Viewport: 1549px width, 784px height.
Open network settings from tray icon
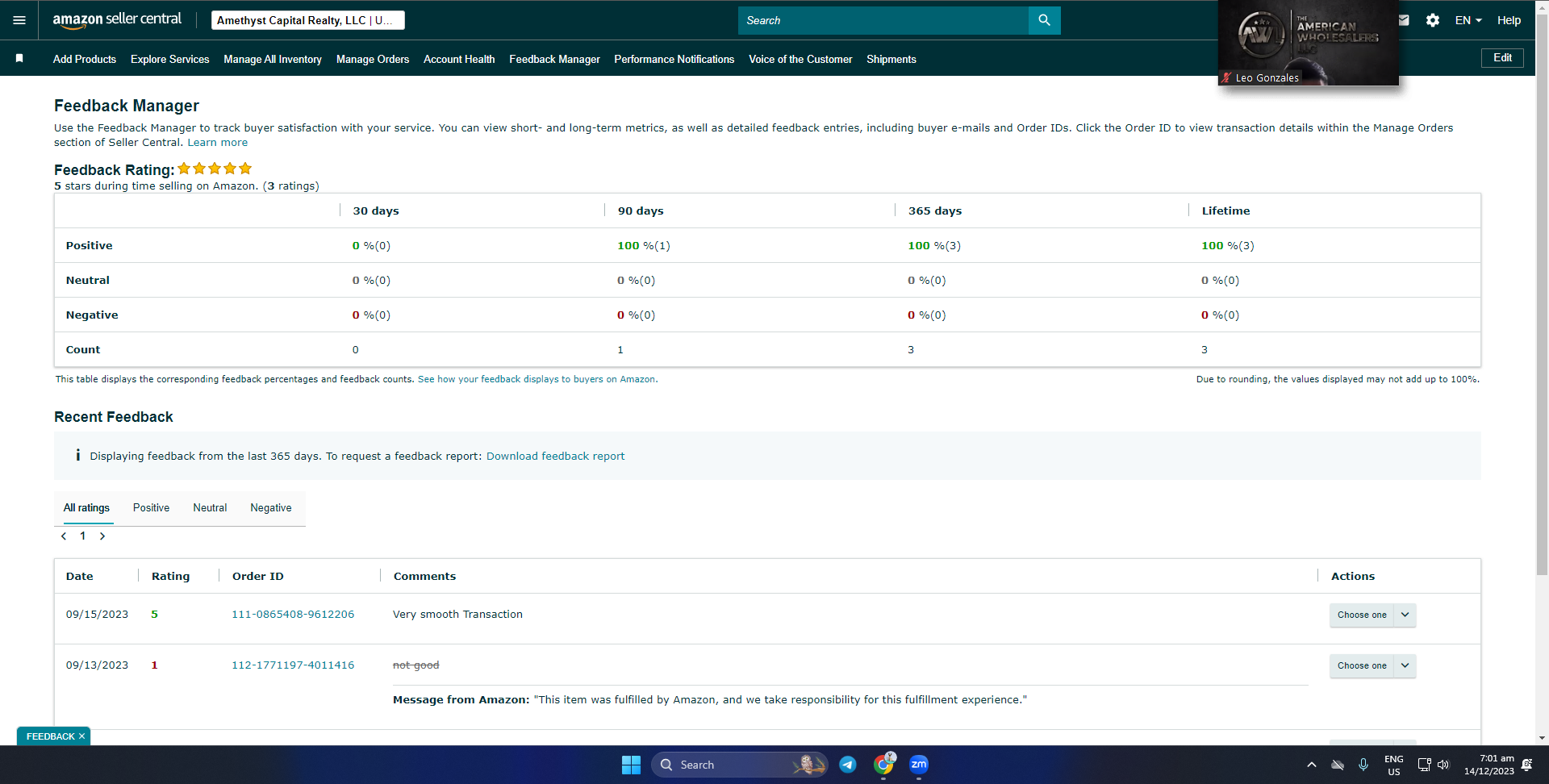point(1424,765)
